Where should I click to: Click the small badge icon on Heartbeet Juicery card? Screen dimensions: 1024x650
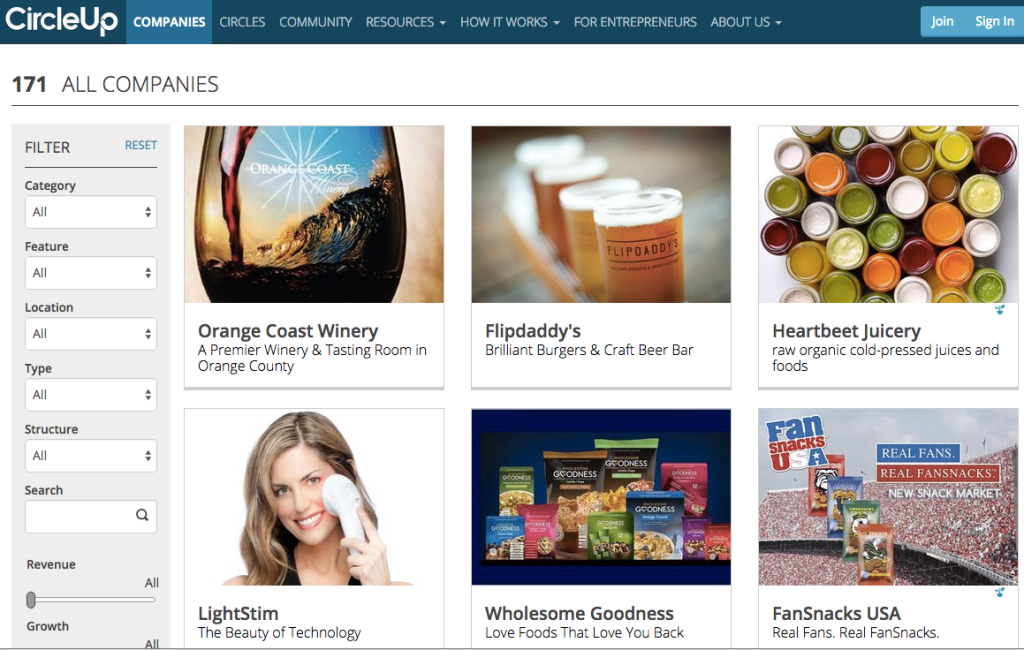pyautogui.click(x=999, y=310)
